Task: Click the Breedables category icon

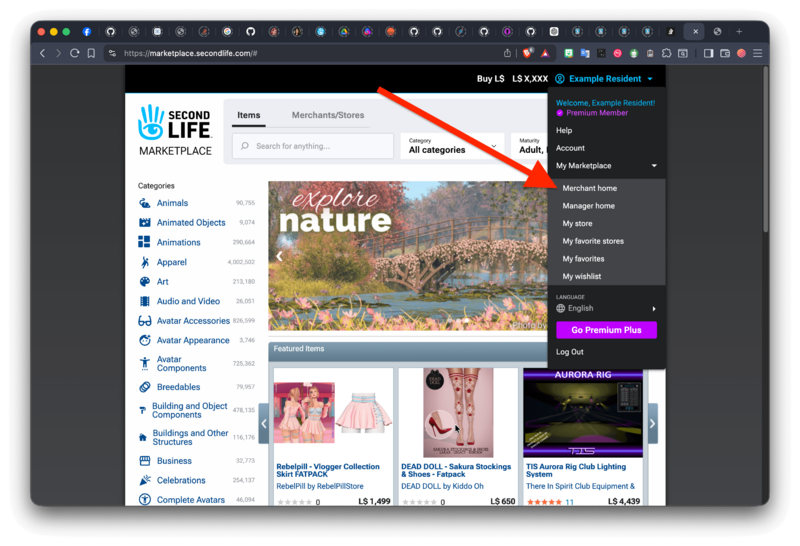Action: pos(145,387)
